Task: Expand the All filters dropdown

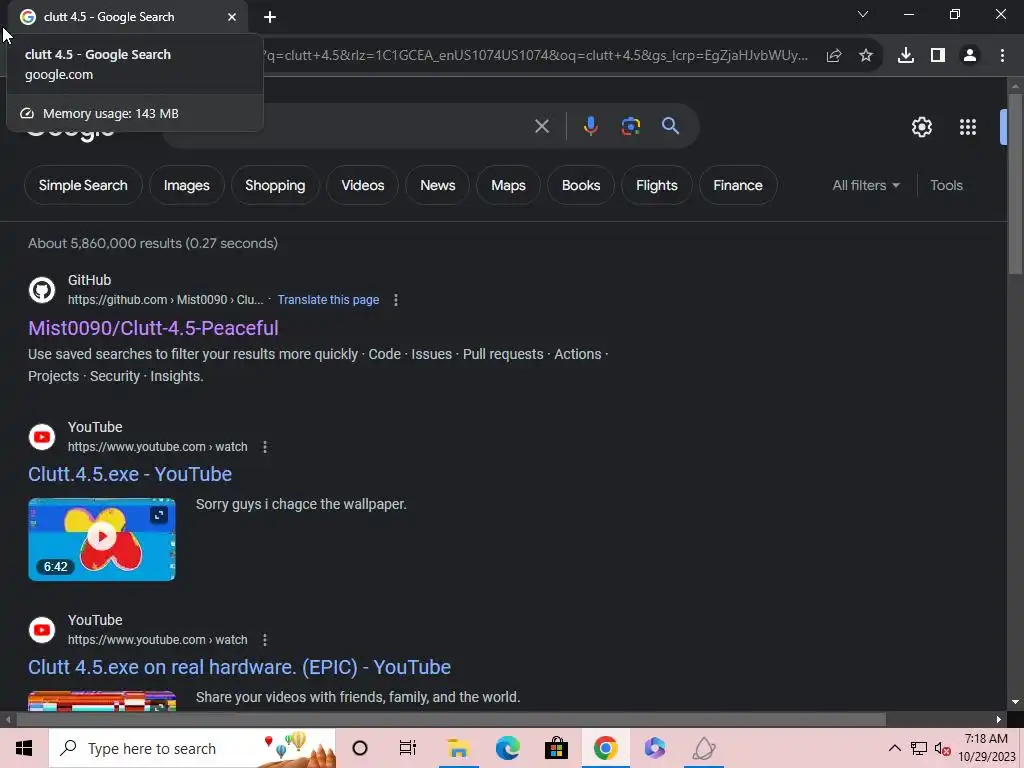Action: coord(866,185)
